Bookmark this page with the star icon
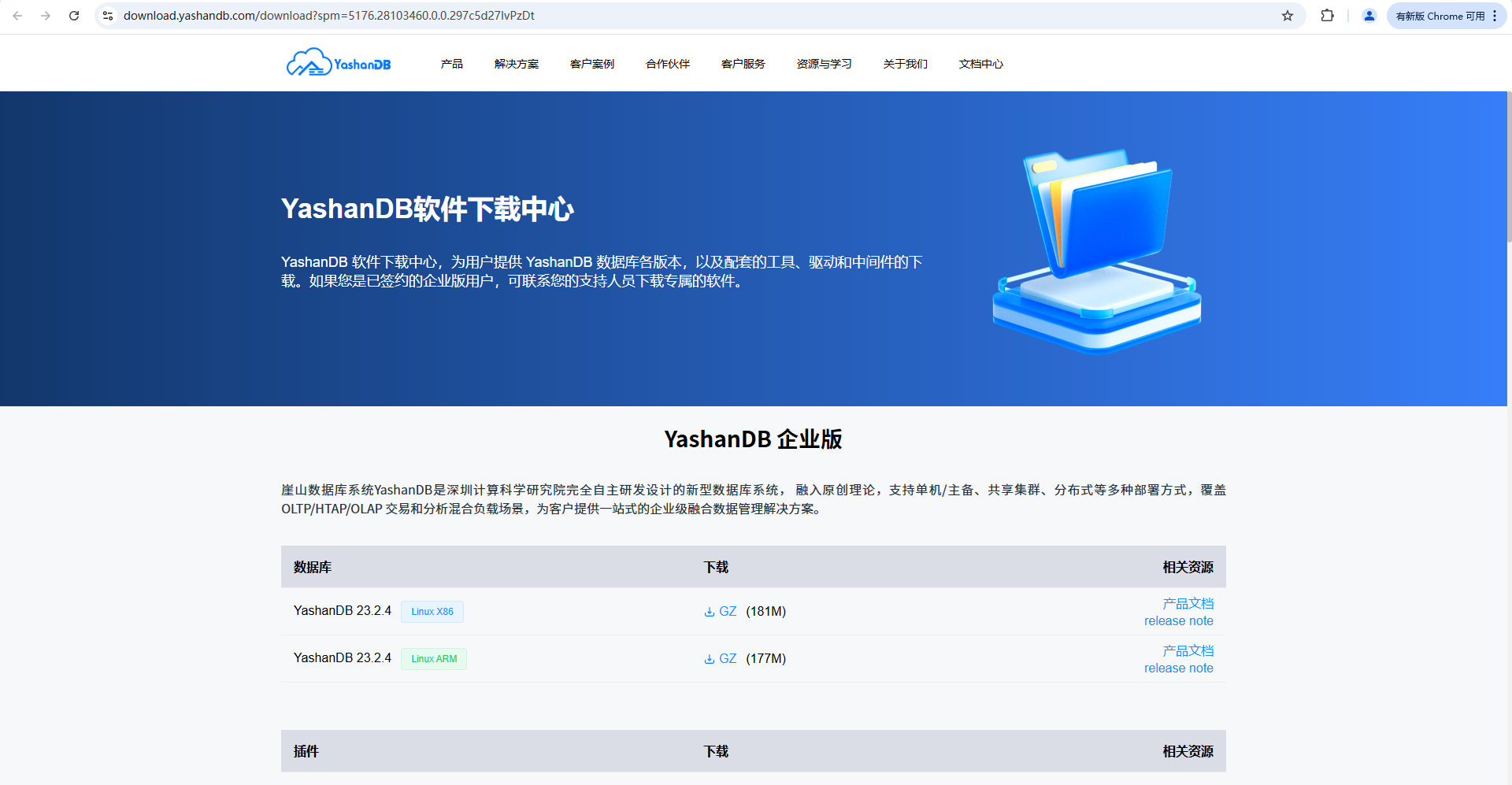Image resolution: width=1512 pixels, height=785 pixels. point(1288,16)
